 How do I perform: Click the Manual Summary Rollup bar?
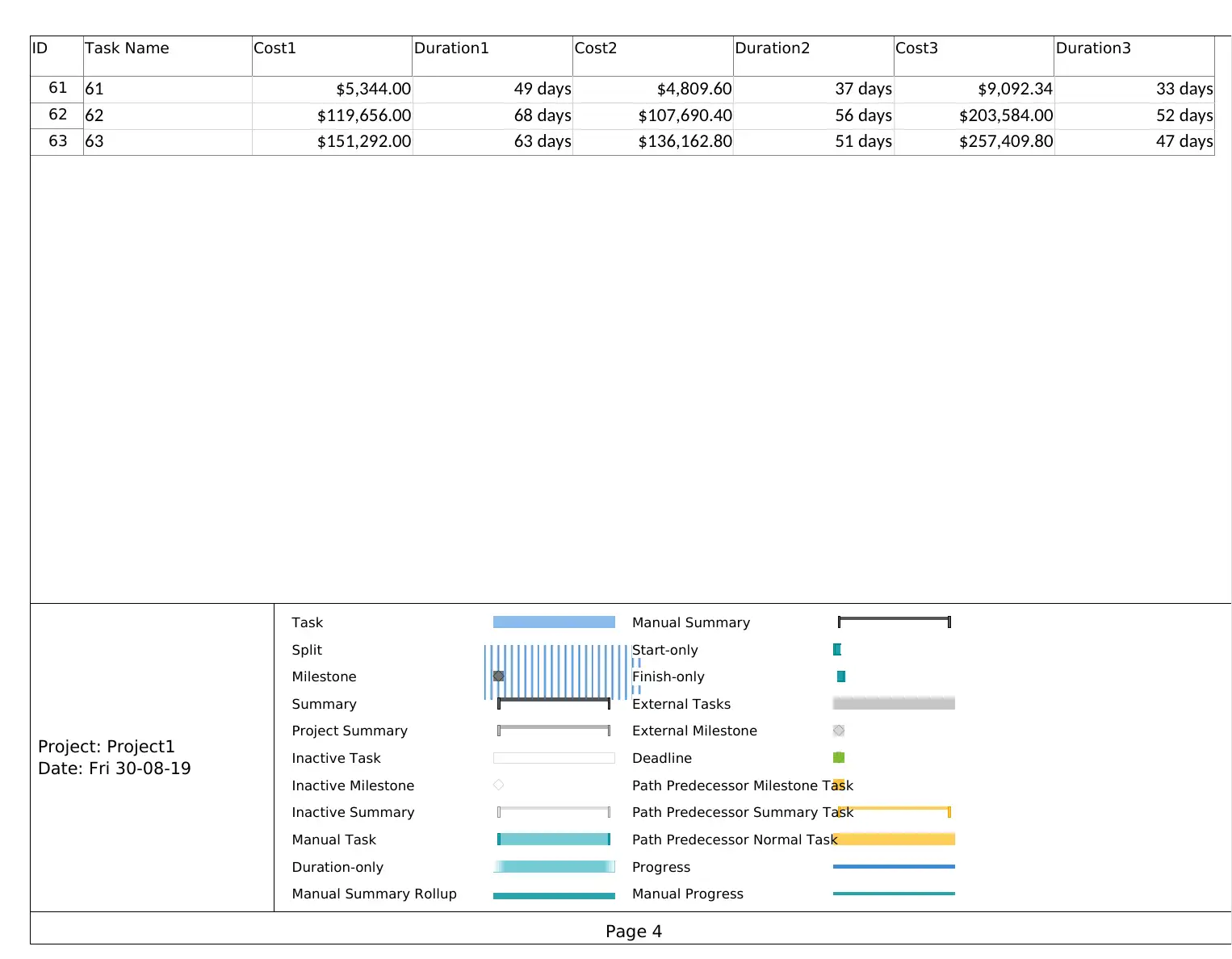click(x=554, y=895)
